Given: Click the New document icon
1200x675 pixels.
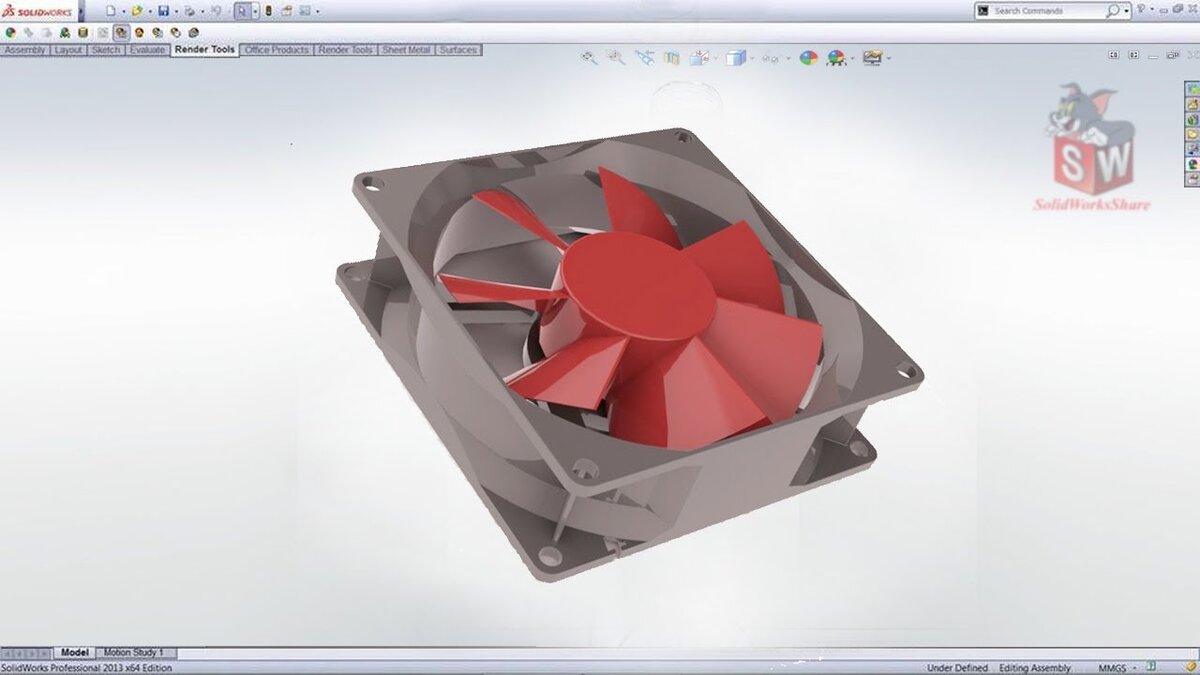Looking at the screenshot, I should tap(111, 11).
